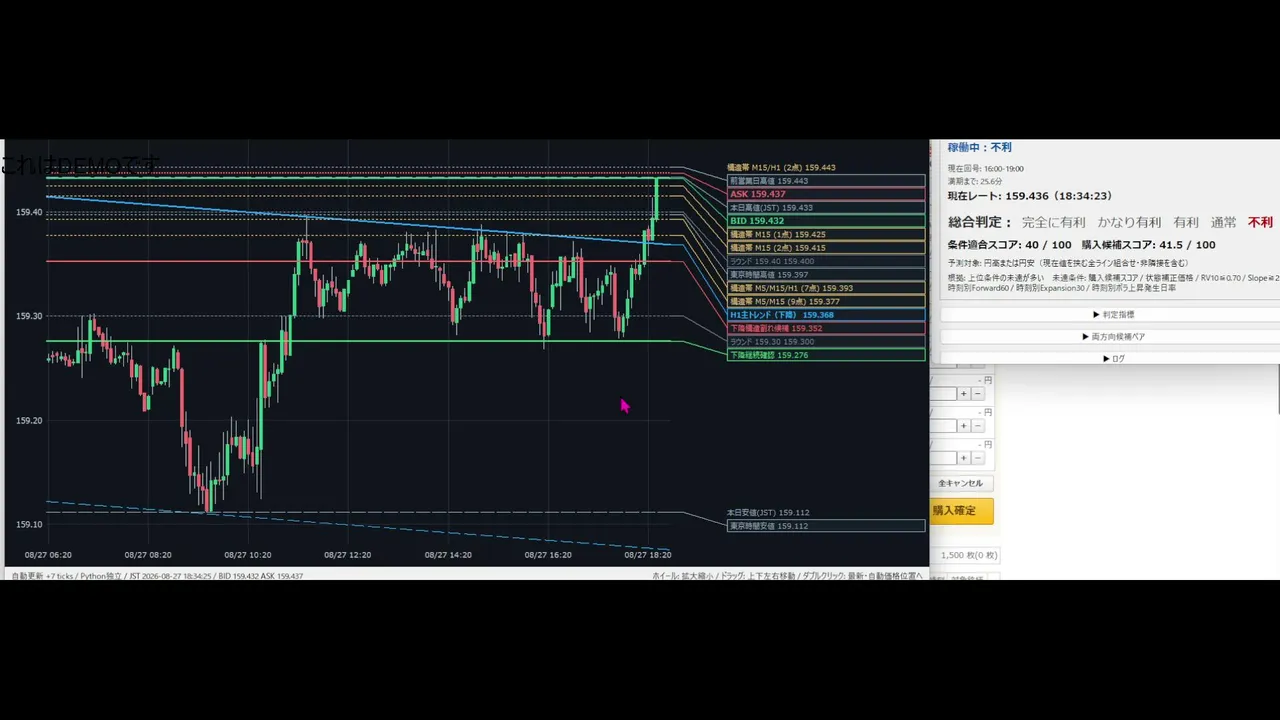
Task: Click the 完全に有利 rating label
Action: coord(1053,222)
